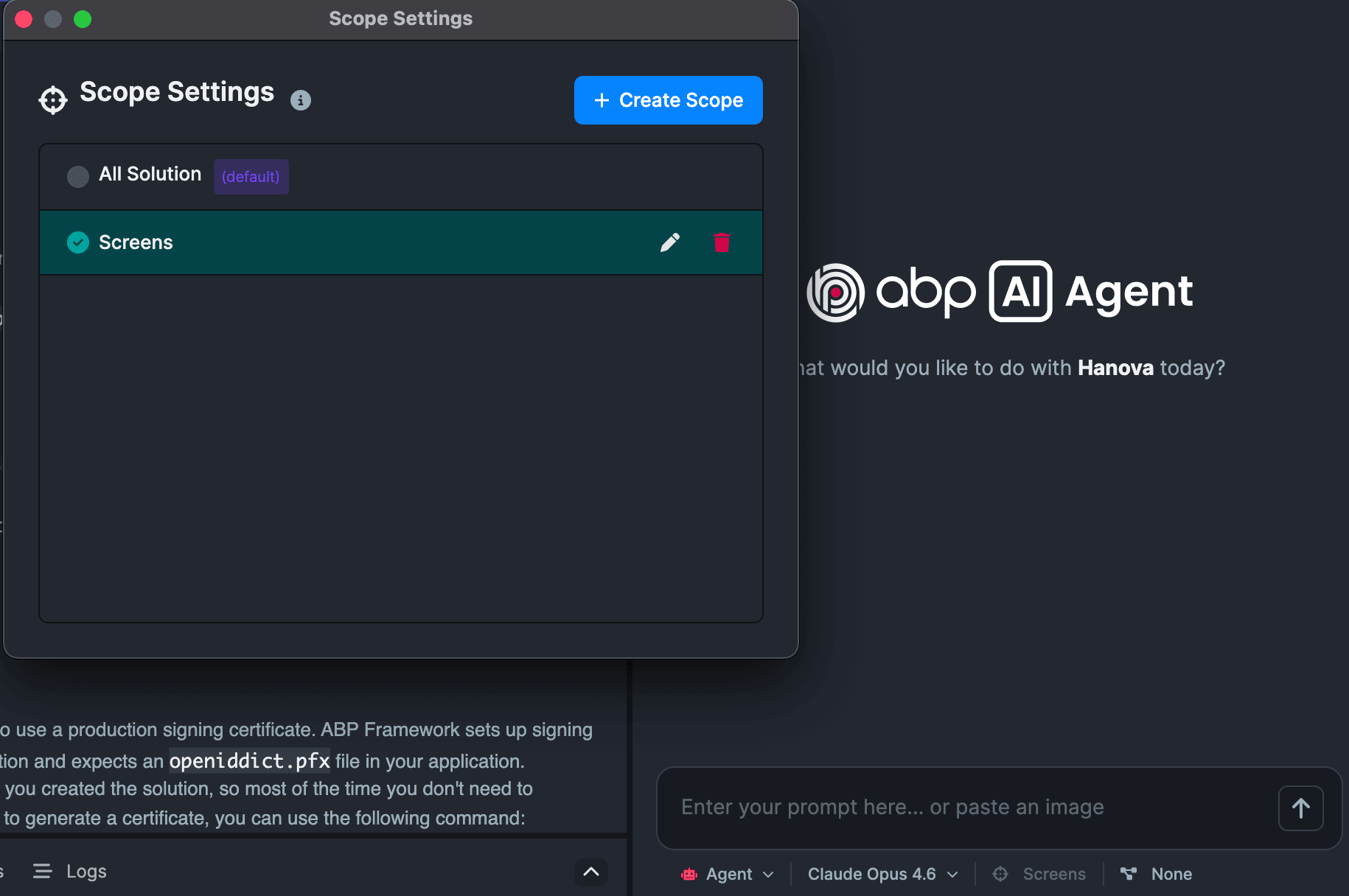Viewport: 1349px width, 896px height.
Task: Maximize the Scope Settings window with the green button
Action: pyautogui.click(x=83, y=19)
